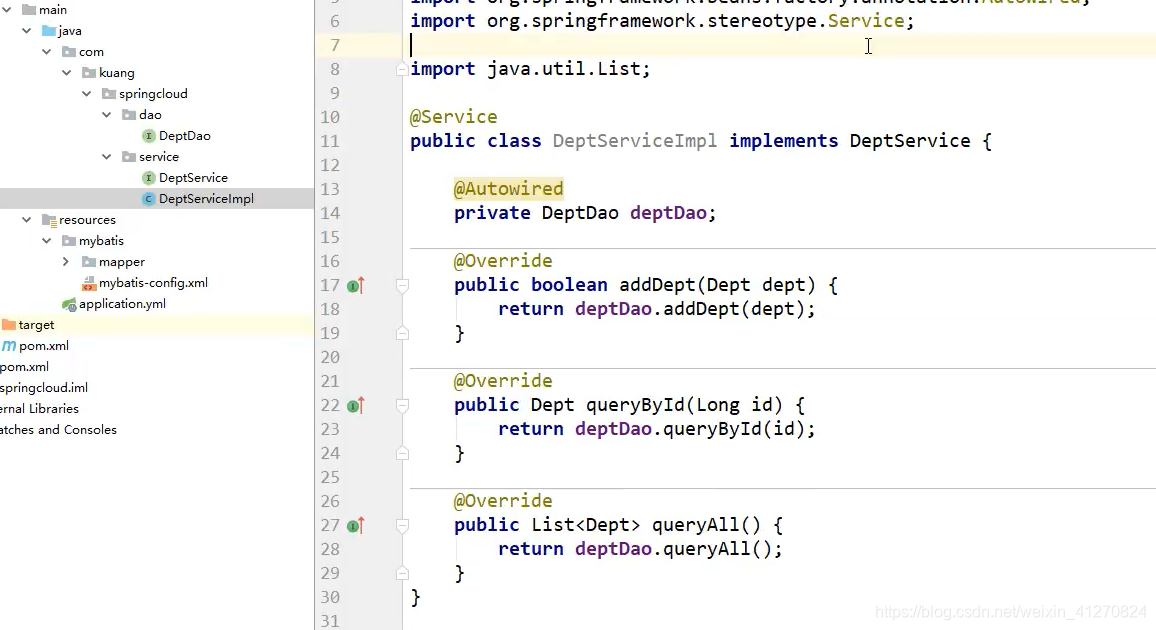Click line number 13 in the gutter
Screen dimensions: 1156x630
pos(330,189)
